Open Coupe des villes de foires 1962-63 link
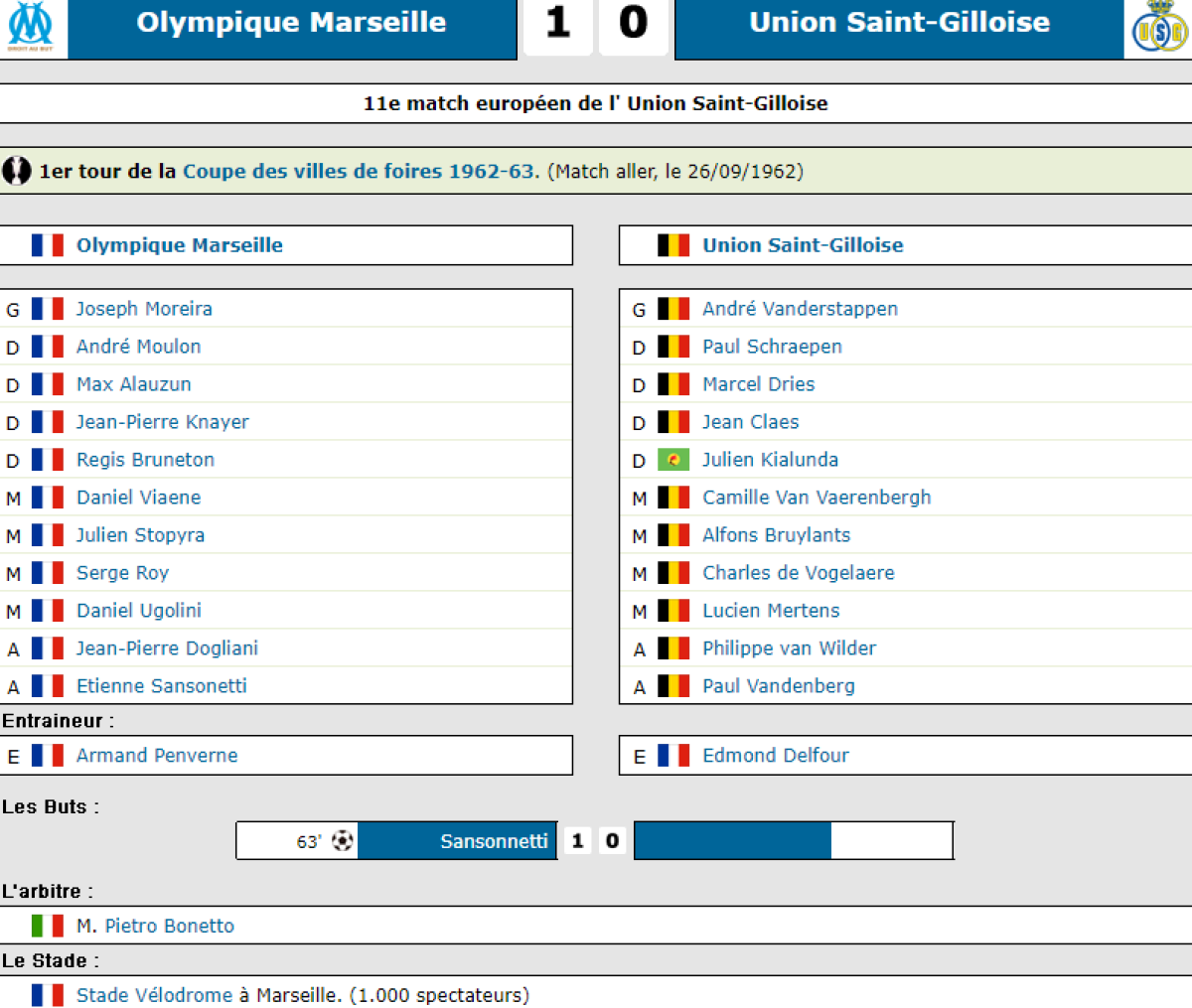This screenshot has width=1192, height=1008. (359, 171)
